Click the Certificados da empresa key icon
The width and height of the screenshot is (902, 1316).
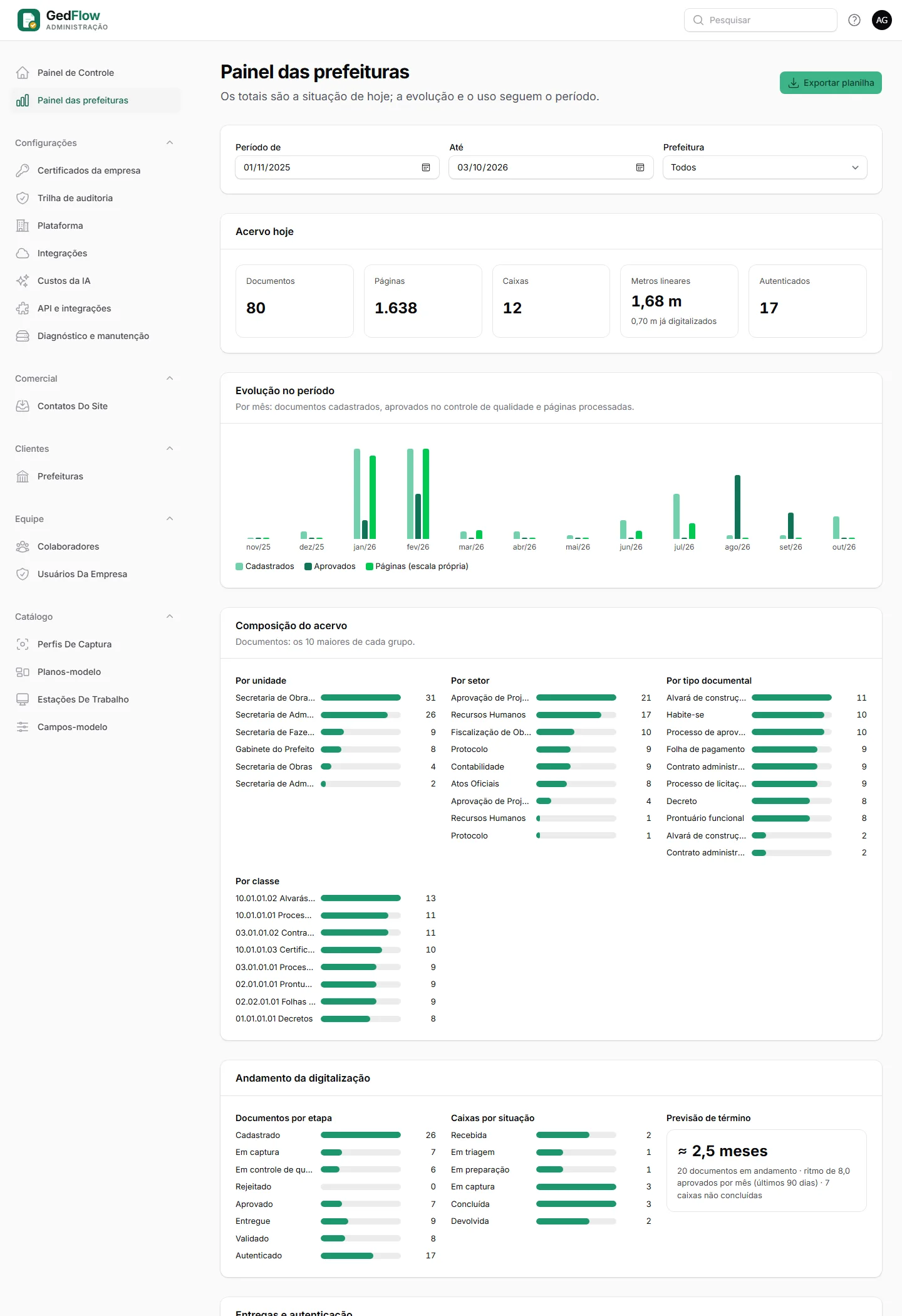[23, 170]
